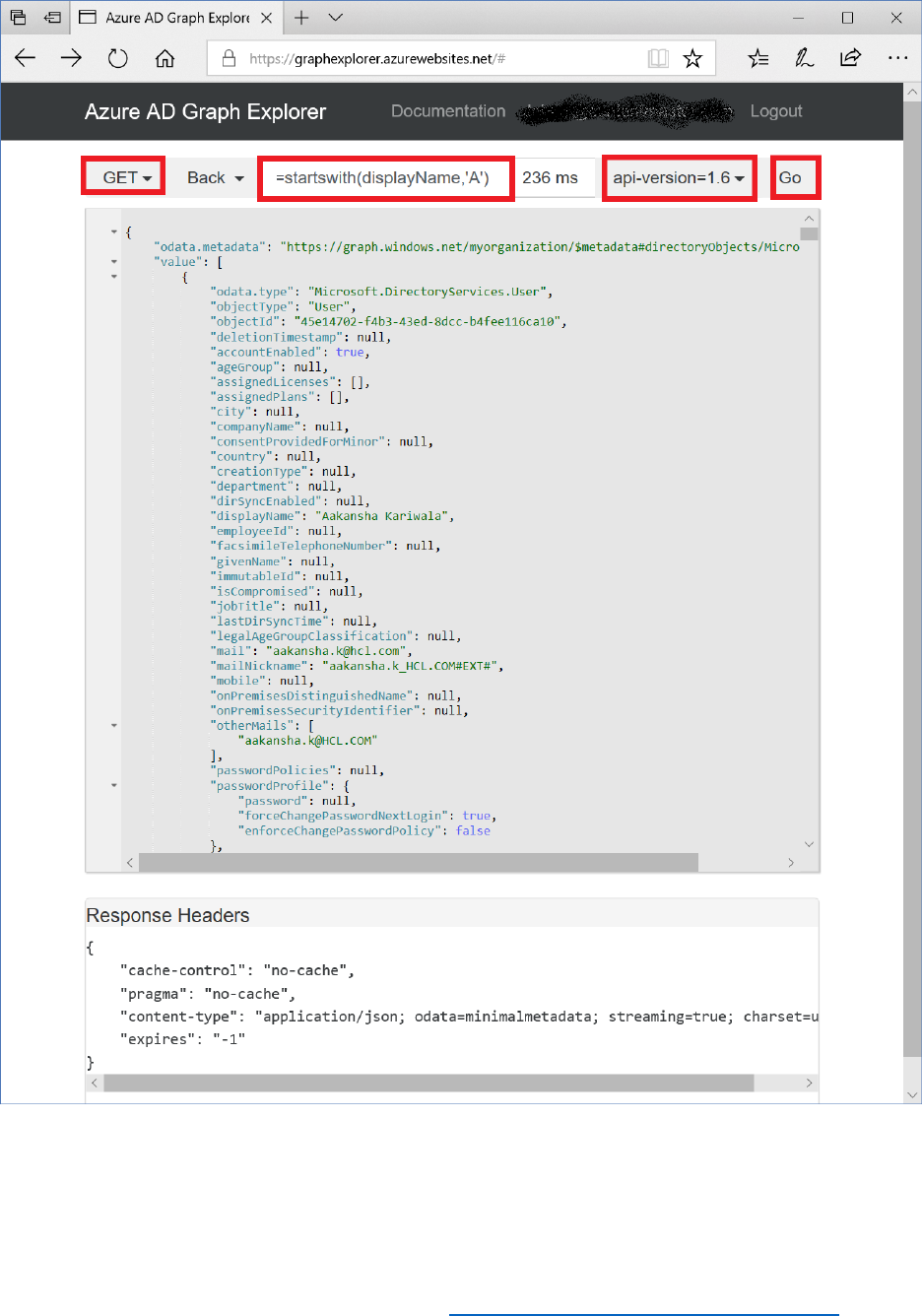The width and height of the screenshot is (922, 1316).
Task: Click the Response Headers heading
Action: tap(168, 915)
